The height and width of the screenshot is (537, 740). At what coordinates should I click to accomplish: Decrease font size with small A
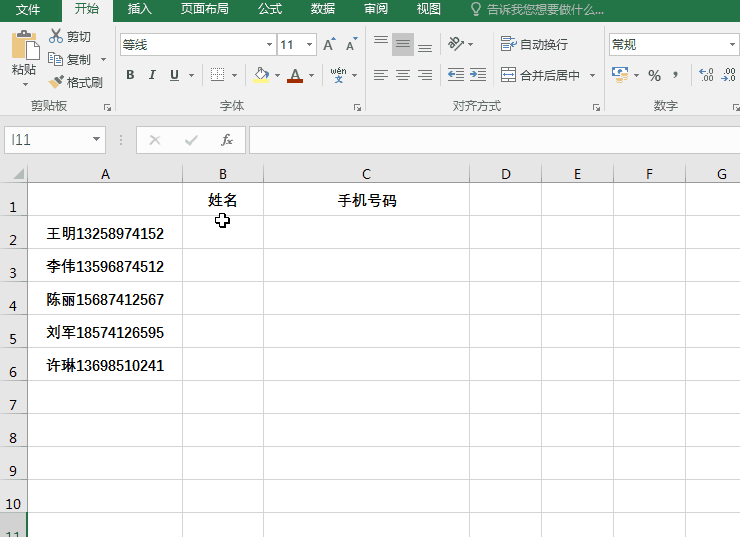[352, 45]
